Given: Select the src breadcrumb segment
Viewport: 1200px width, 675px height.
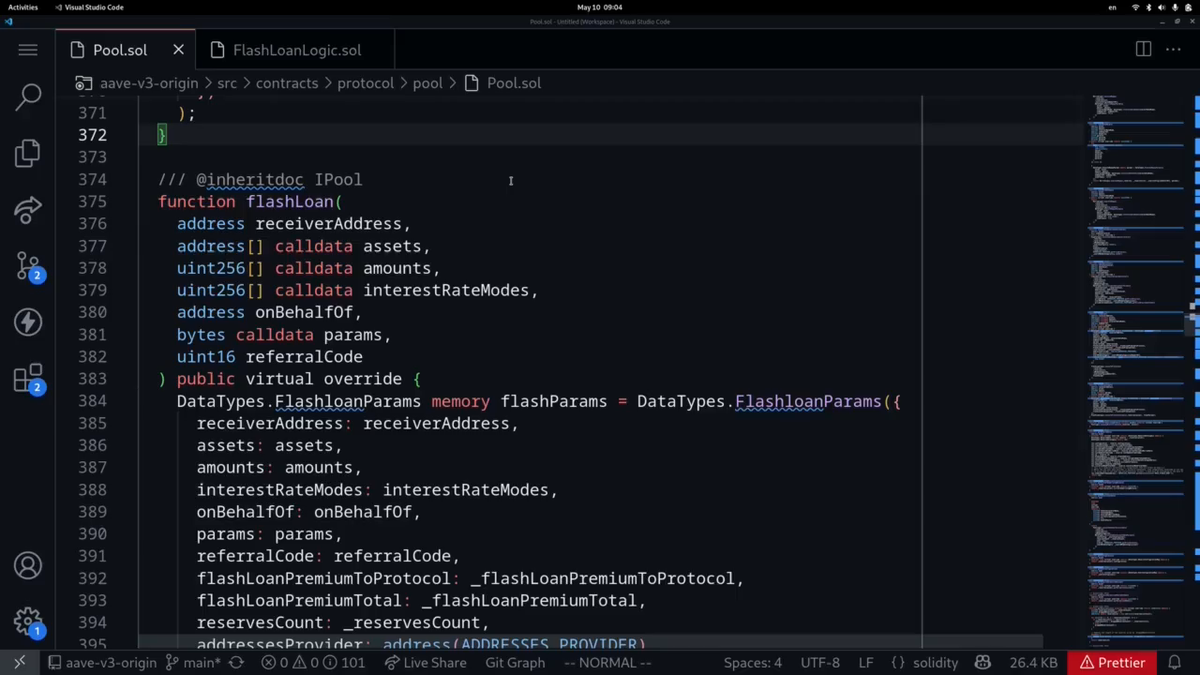Looking at the screenshot, I should click(x=227, y=83).
